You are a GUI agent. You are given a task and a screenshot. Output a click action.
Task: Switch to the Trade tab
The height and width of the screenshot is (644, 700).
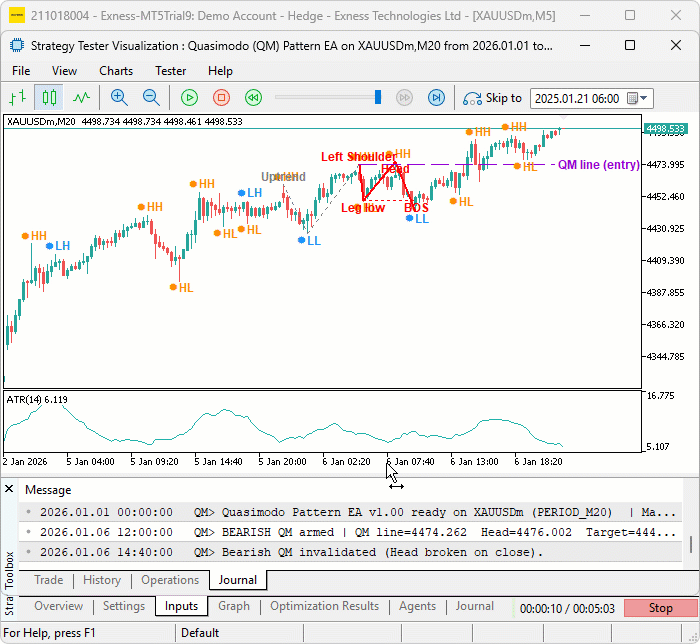[49, 580]
